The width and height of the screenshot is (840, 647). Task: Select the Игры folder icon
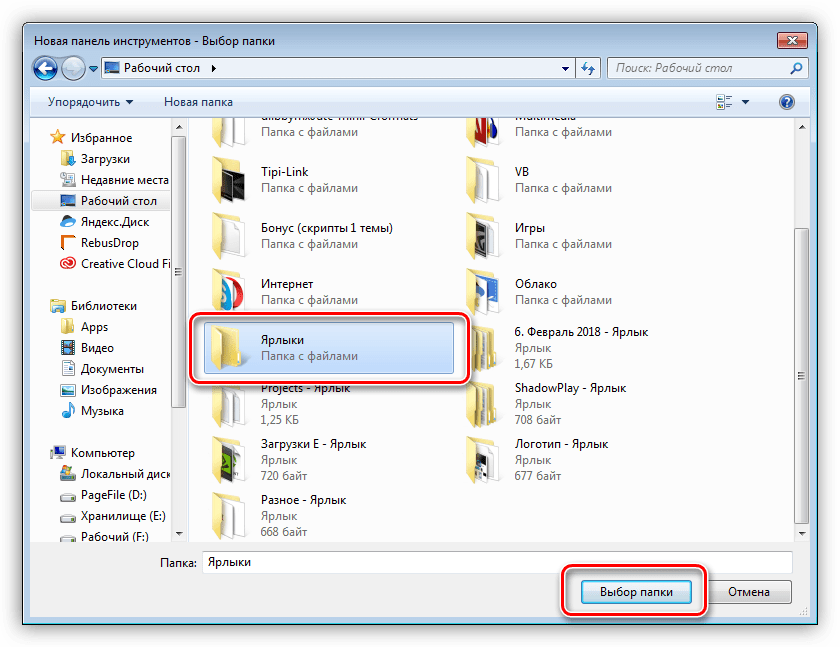pos(484,235)
